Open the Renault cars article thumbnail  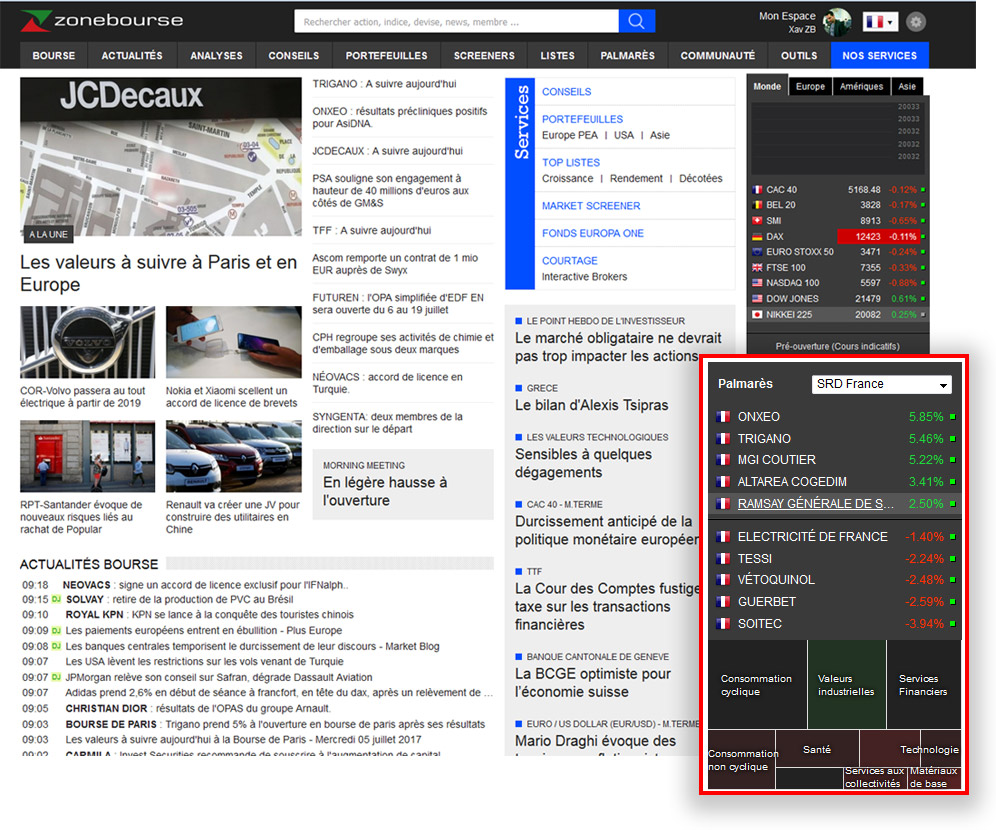tap(234, 456)
